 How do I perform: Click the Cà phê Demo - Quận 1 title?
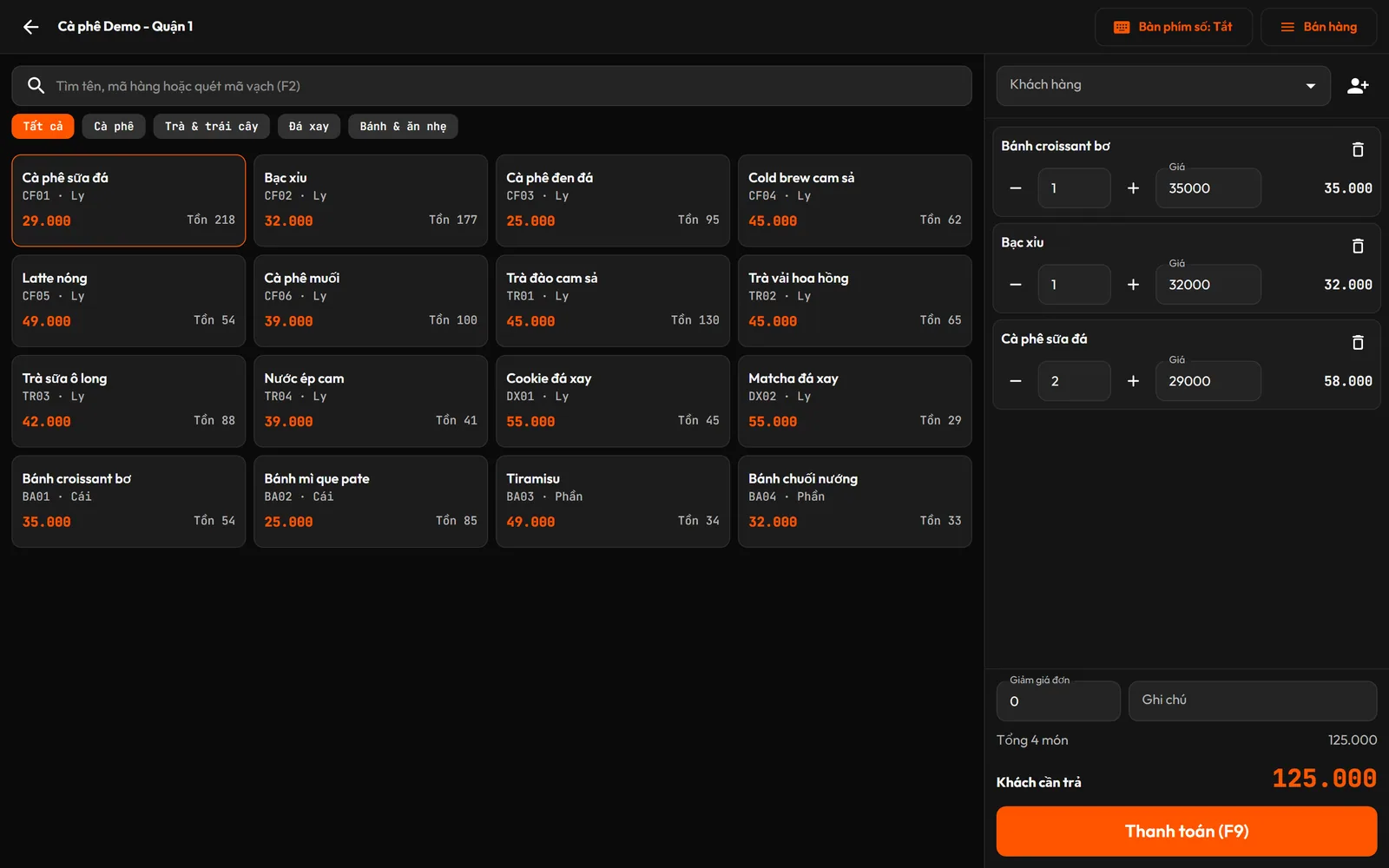click(126, 27)
